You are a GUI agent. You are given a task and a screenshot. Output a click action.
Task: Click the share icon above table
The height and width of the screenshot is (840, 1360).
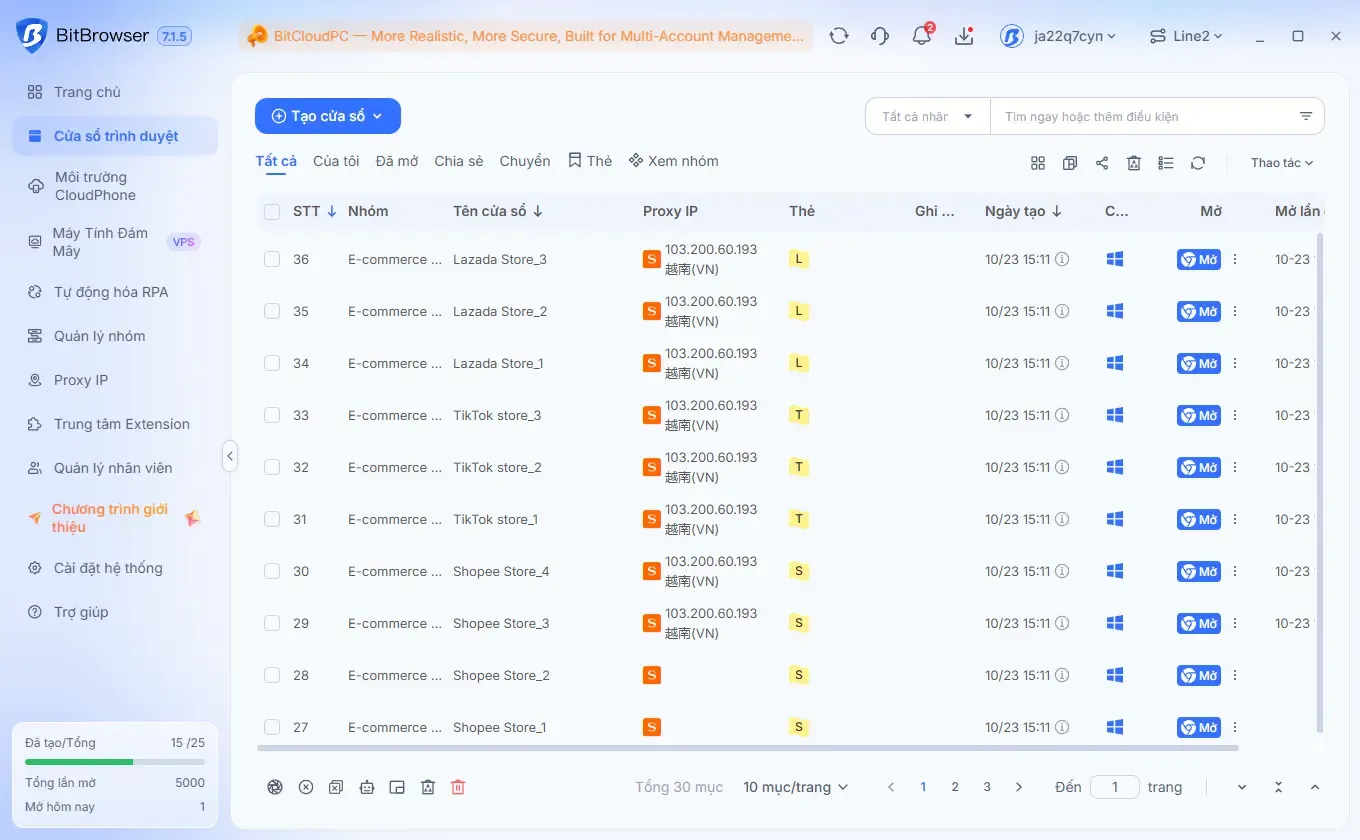[x=1102, y=163]
